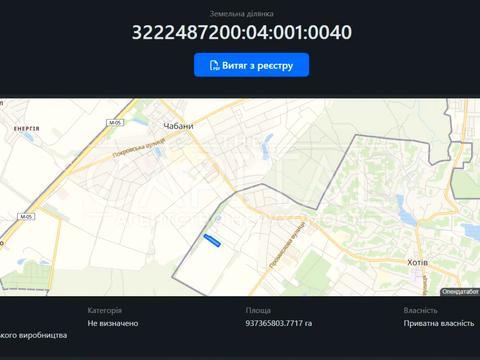Click the 'Земельна ділянка' heading text
The height and width of the screenshot is (360, 480).
[242, 14]
